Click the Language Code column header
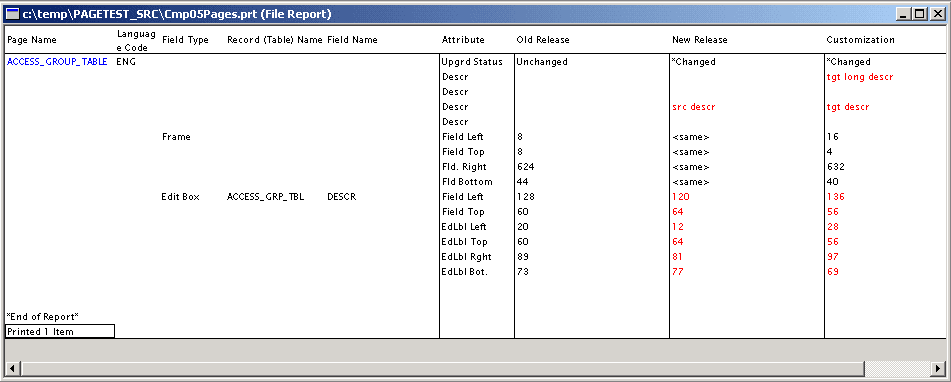Image resolution: width=951 pixels, height=382 pixels. [x=136, y=40]
